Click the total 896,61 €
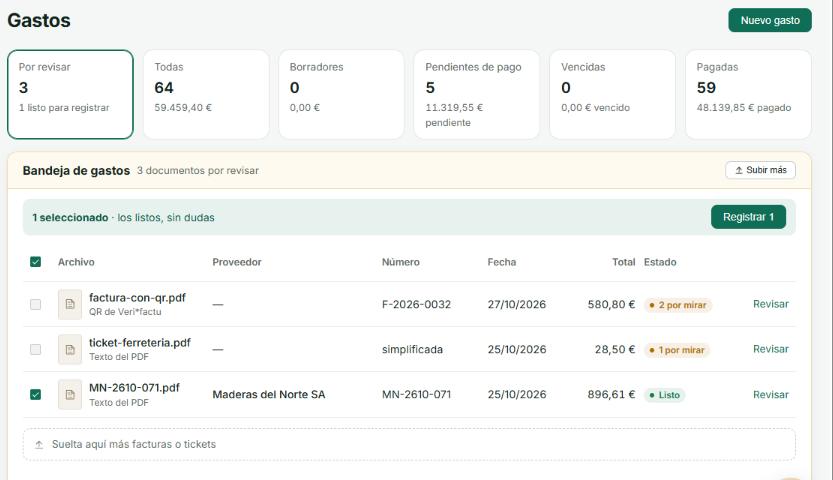833x480 pixels. click(611, 395)
